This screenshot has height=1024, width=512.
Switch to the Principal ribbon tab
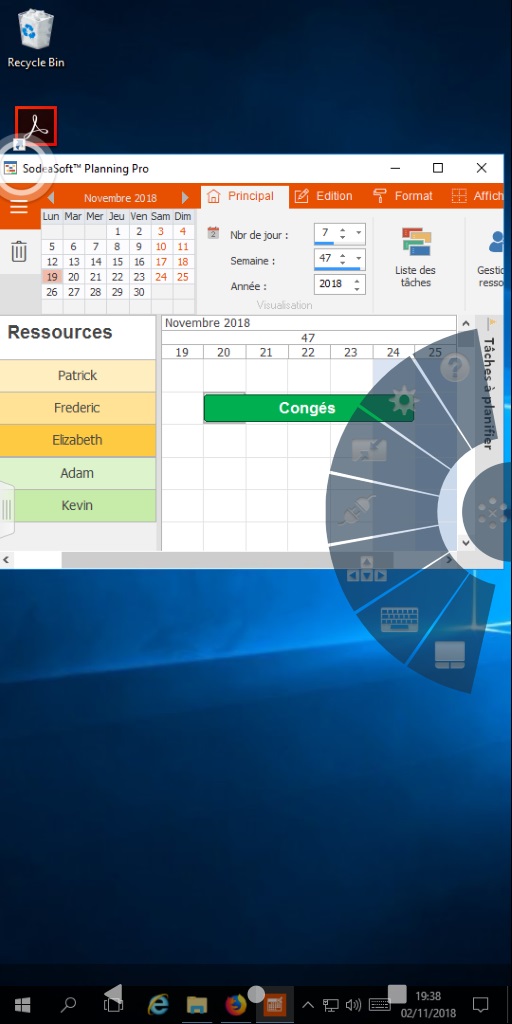(244, 196)
